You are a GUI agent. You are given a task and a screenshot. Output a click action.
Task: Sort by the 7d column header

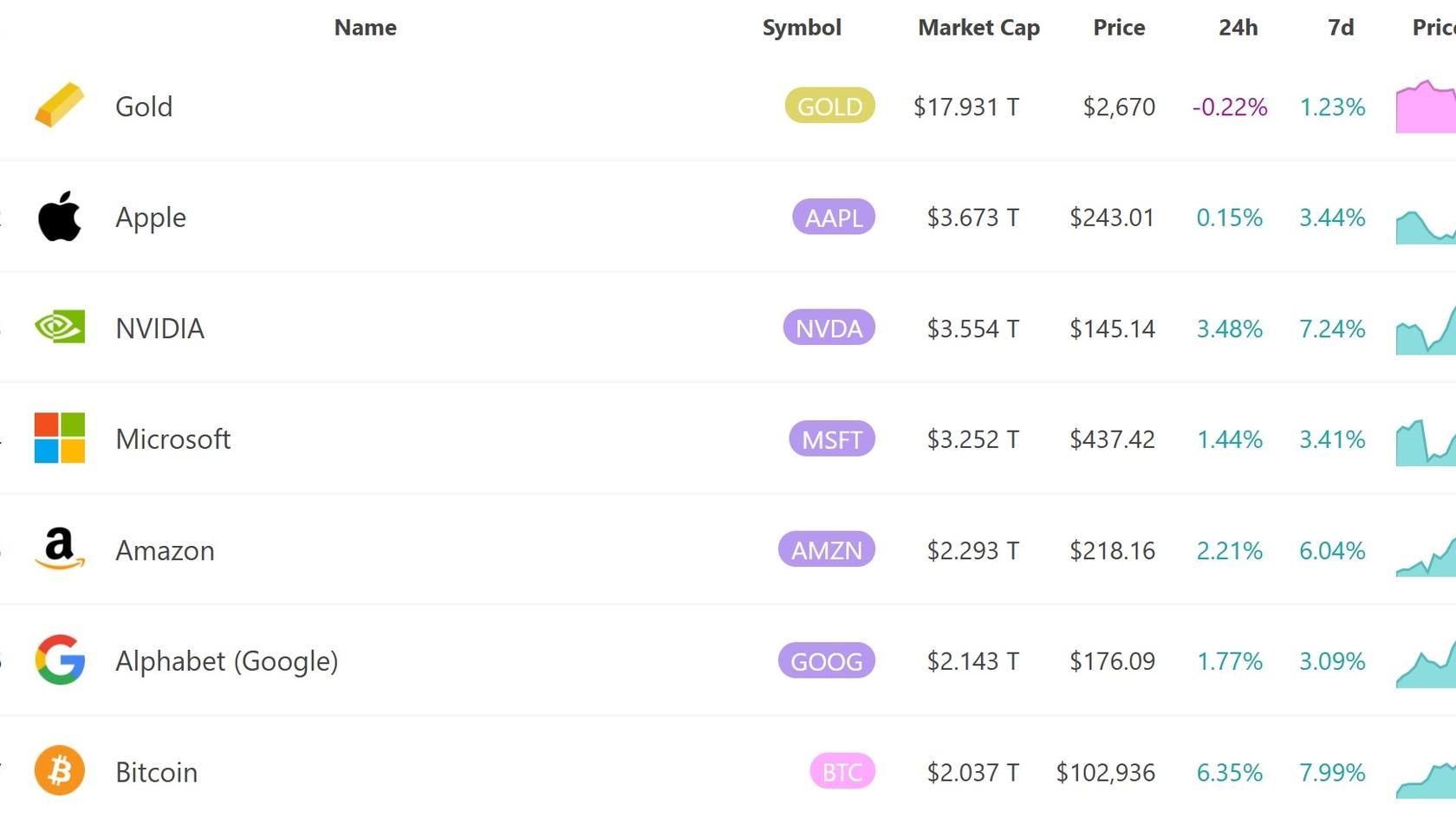1341,28
